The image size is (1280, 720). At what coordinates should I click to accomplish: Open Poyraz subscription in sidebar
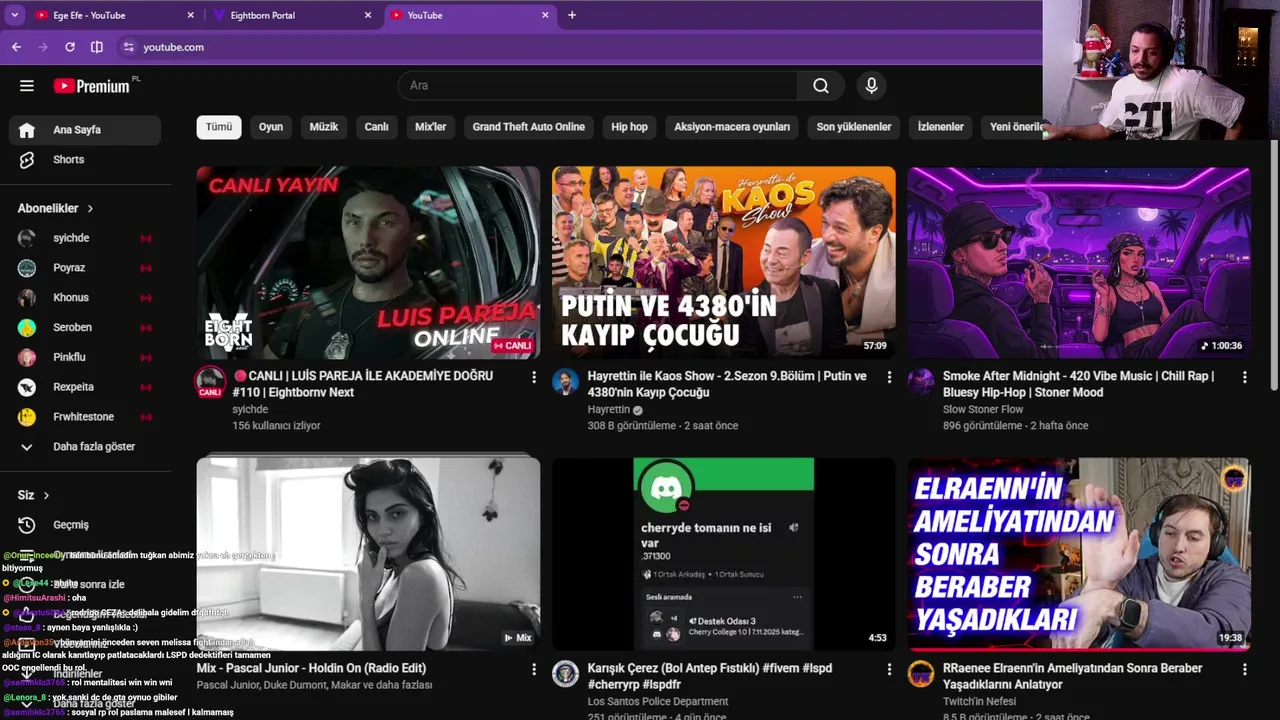click(85, 268)
